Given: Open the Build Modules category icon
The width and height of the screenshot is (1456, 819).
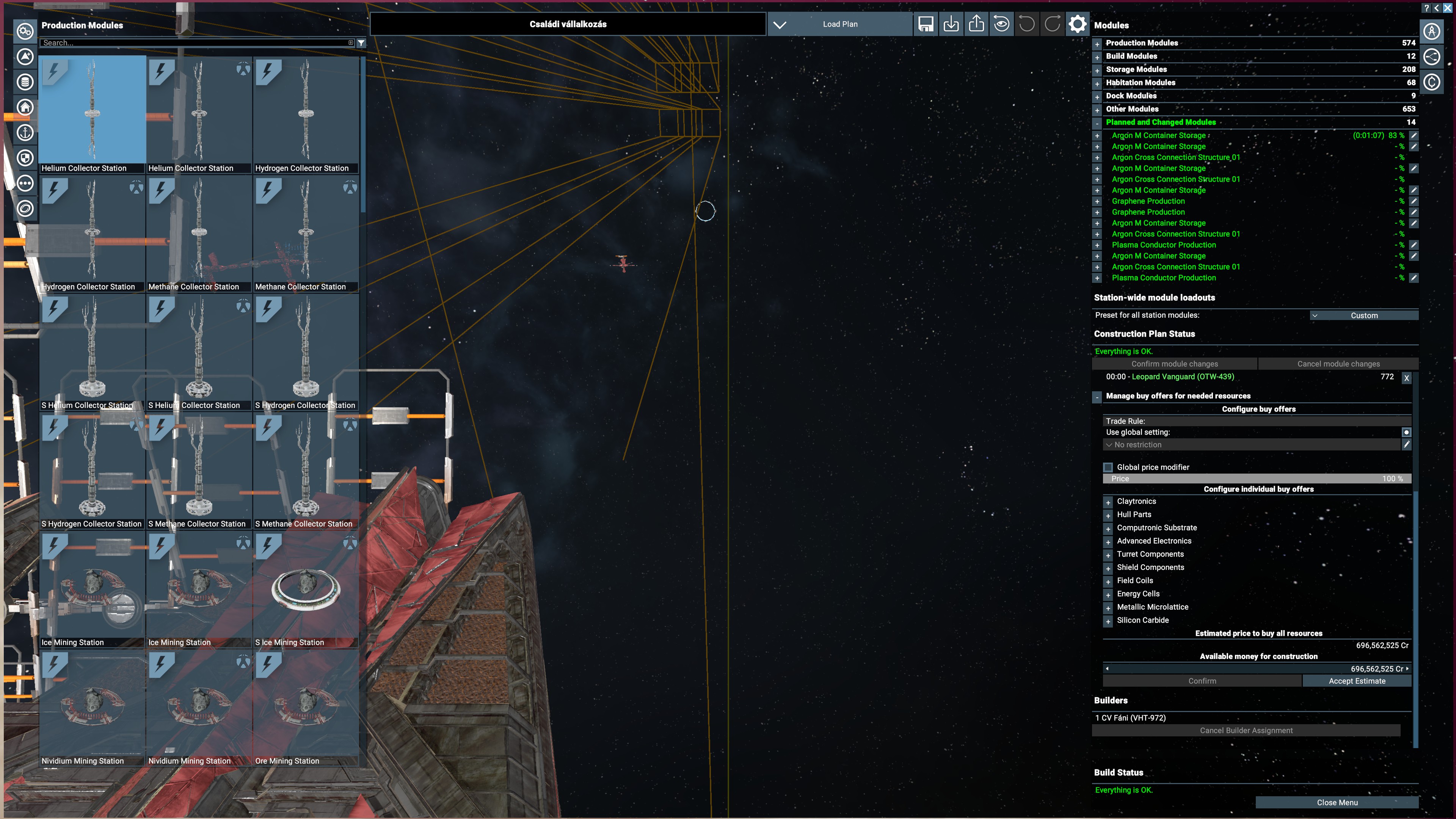Looking at the screenshot, I should click(25, 56).
